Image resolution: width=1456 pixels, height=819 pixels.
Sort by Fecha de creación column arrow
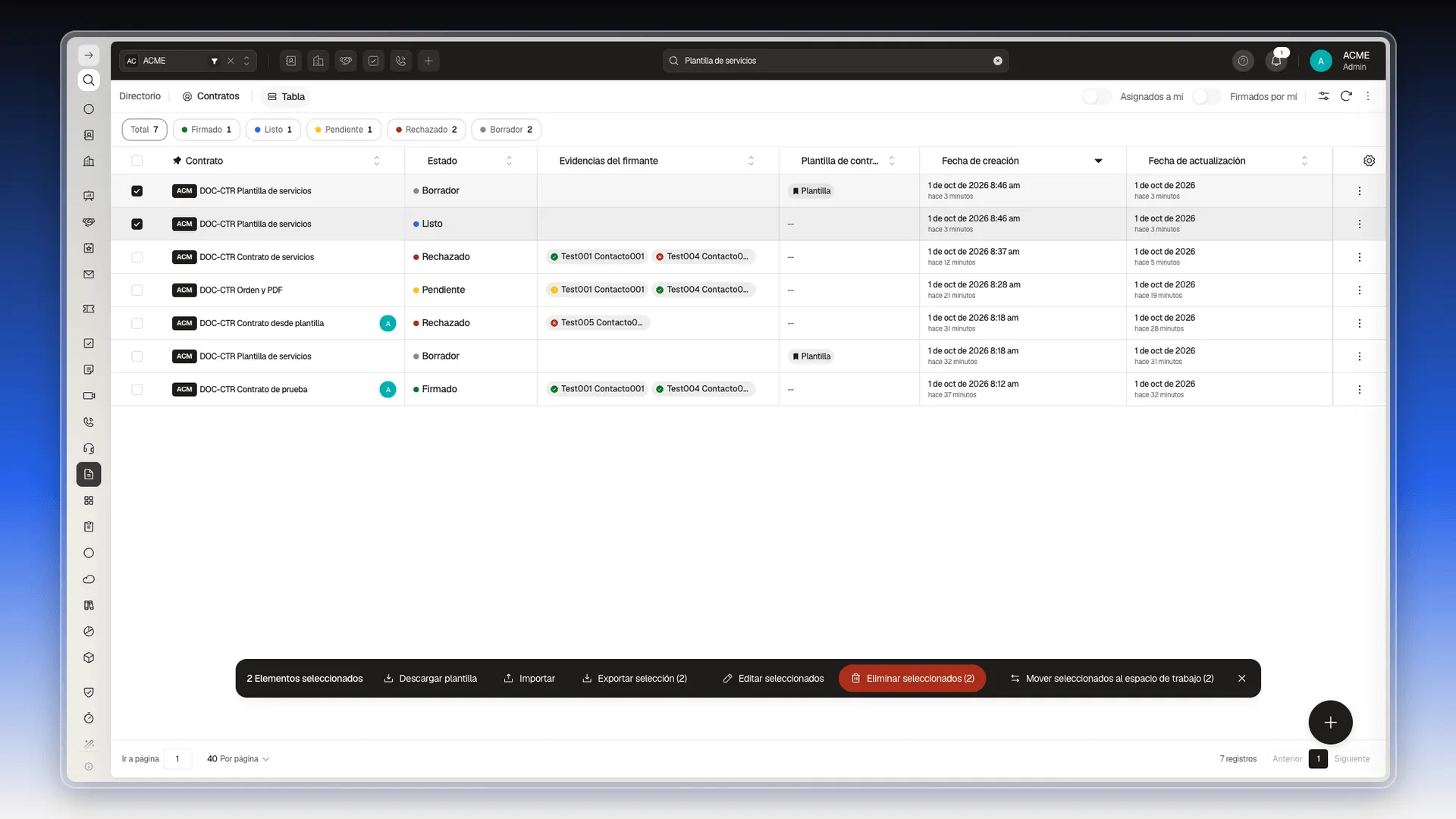click(1097, 161)
